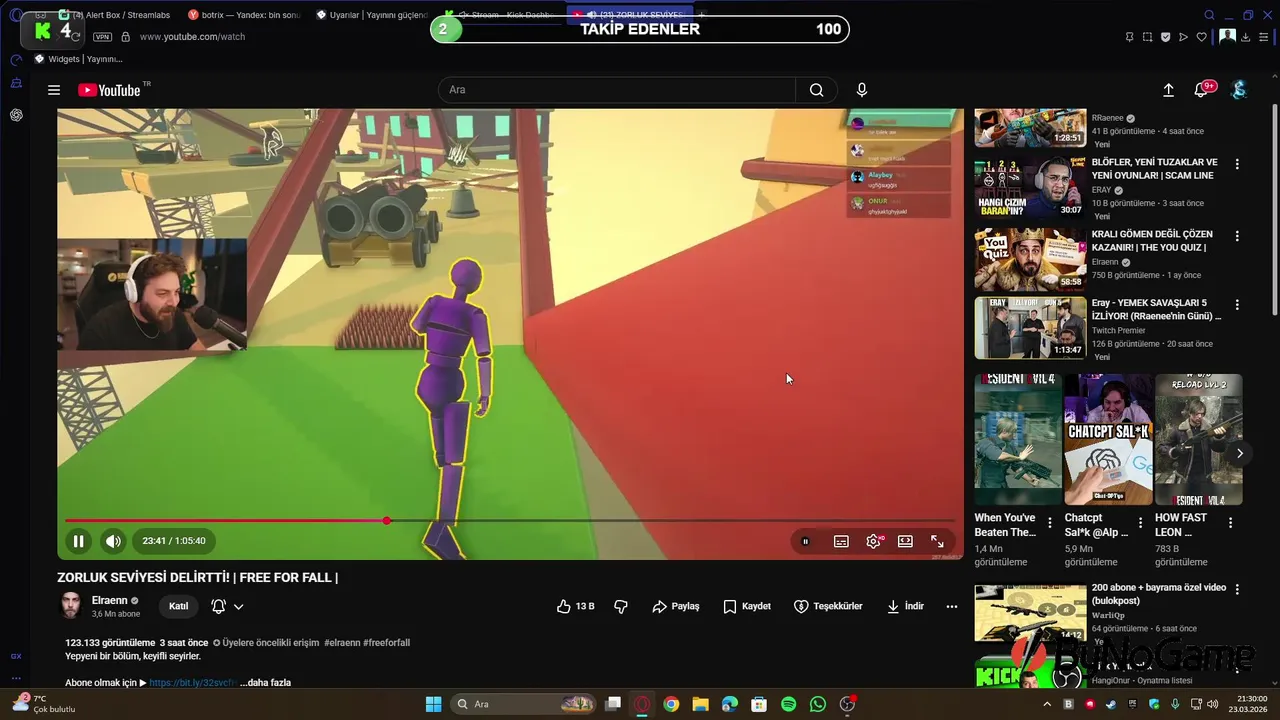This screenshot has width=1280, height=720.
Task: Open the ChatGPT icon in the Opera sidebar
Action: click(16, 115)
